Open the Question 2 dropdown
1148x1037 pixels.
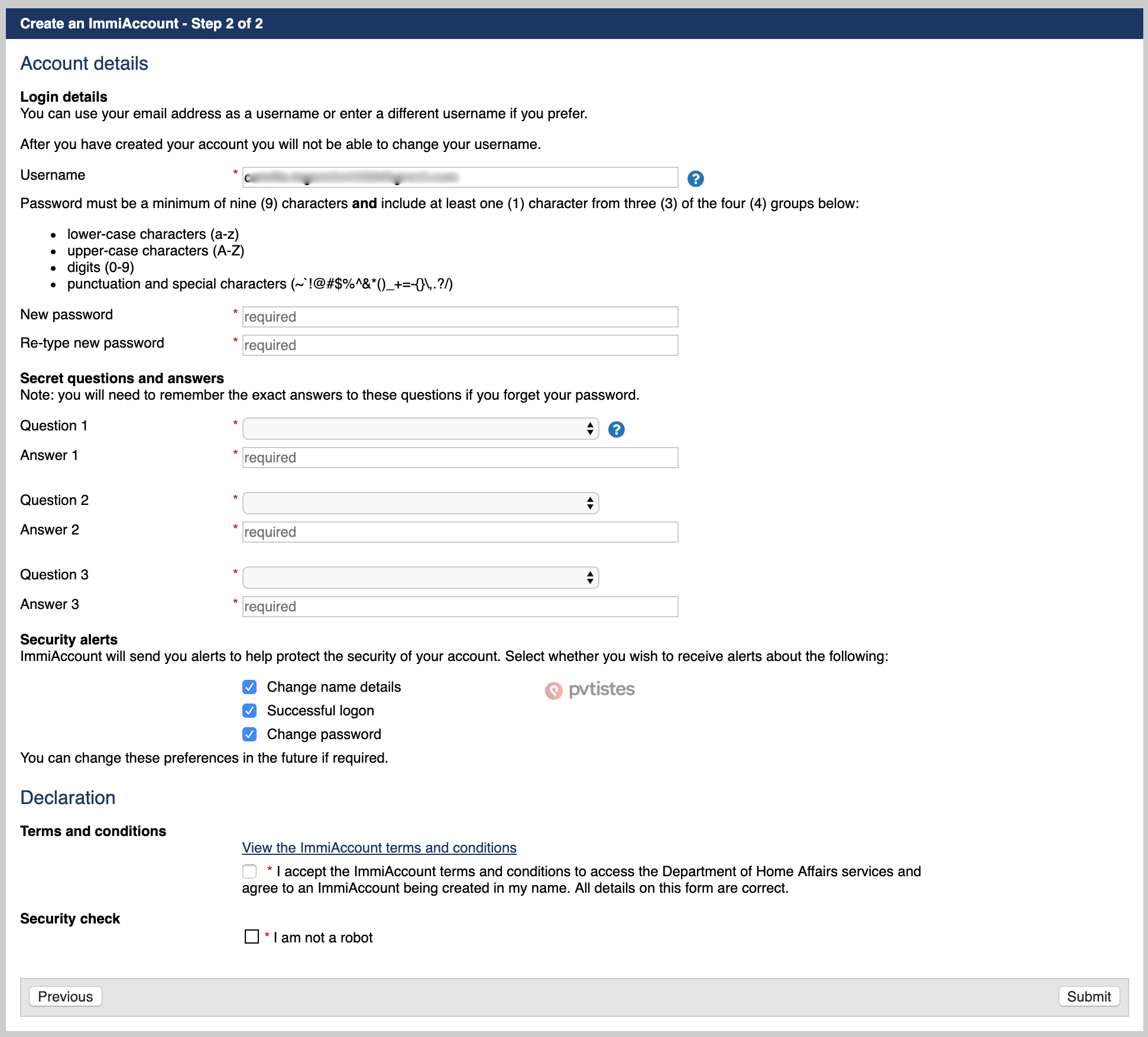click(x=421, y=503)
